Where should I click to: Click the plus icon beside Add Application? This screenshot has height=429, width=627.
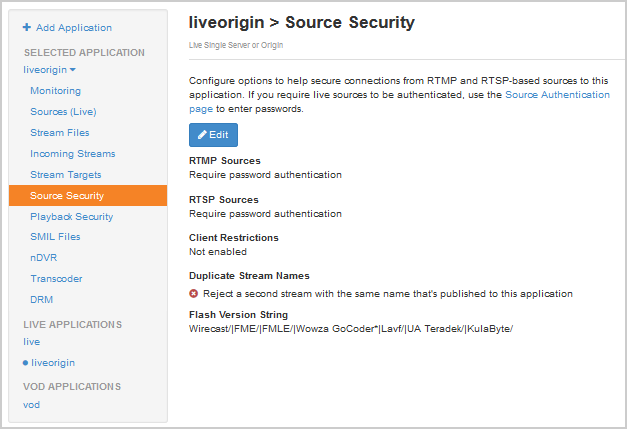click(27, 28)
